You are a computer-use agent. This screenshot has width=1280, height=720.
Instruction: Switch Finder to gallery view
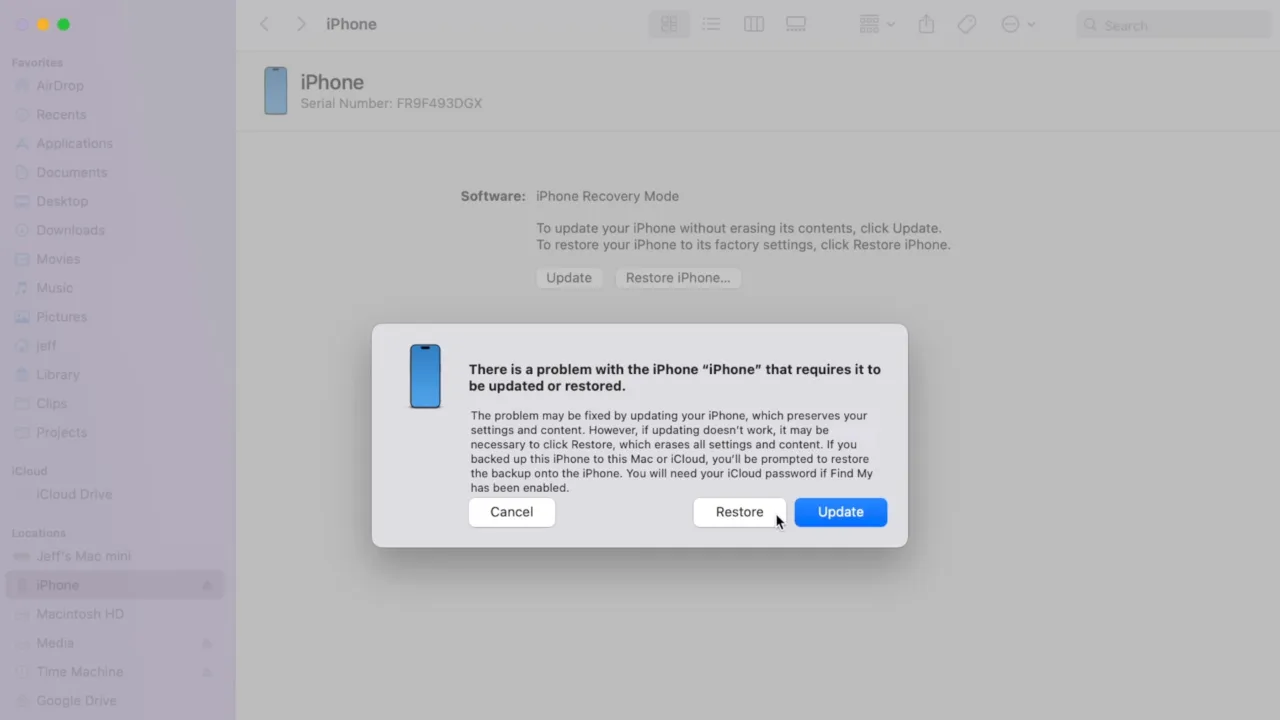(795, 24)
